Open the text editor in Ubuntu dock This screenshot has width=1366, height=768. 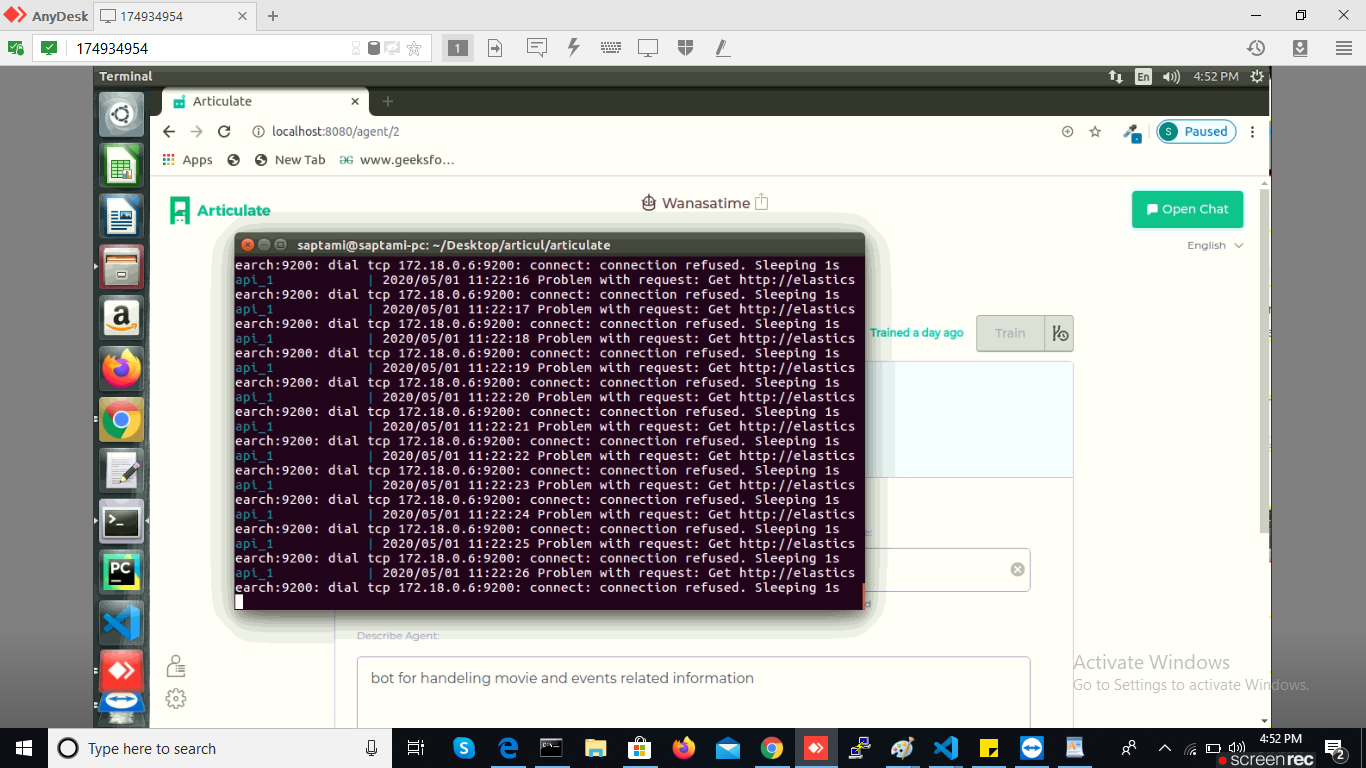pyautogui.click(x=121, y=472)
